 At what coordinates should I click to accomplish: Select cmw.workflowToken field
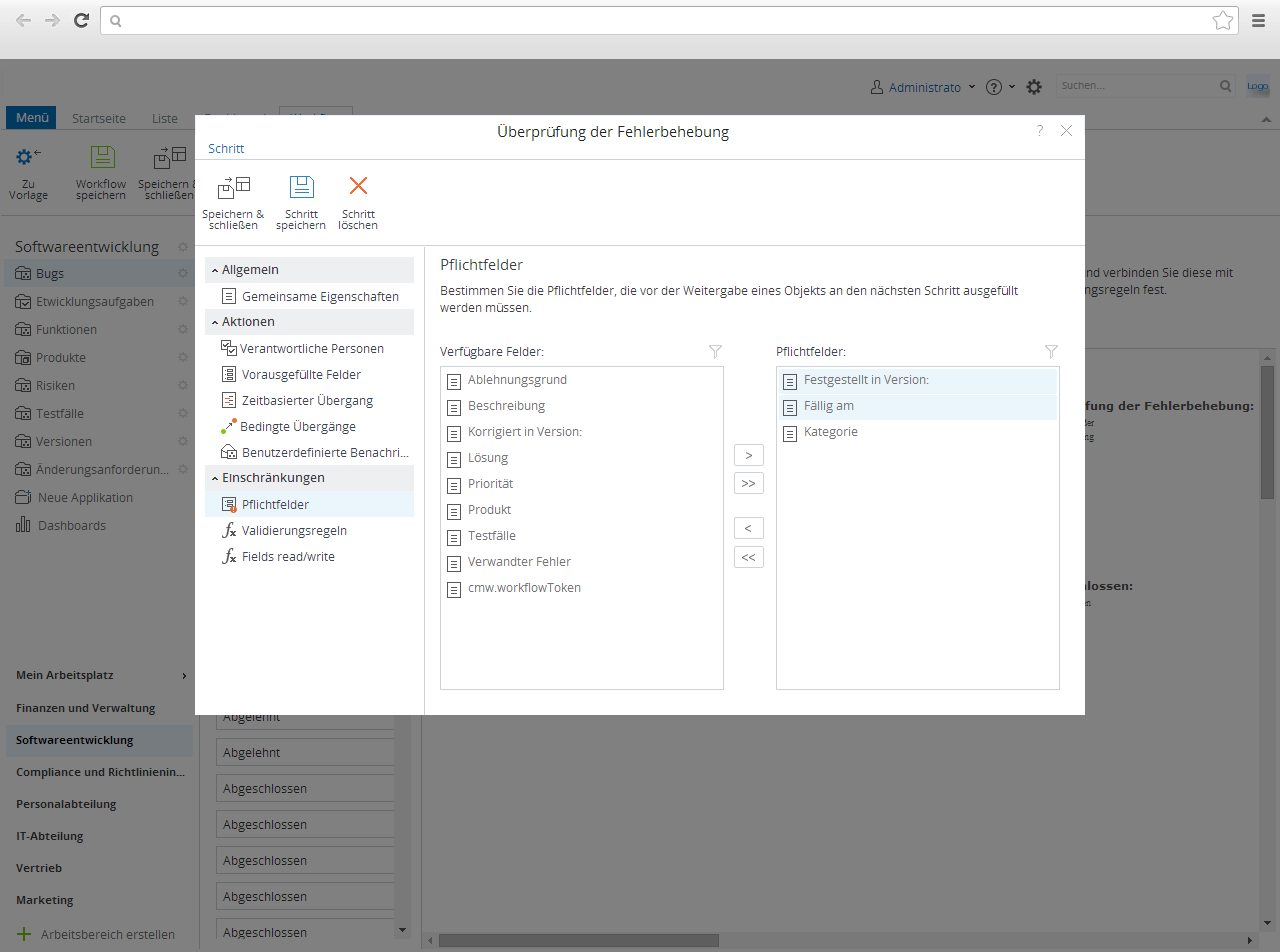[582, 588]
